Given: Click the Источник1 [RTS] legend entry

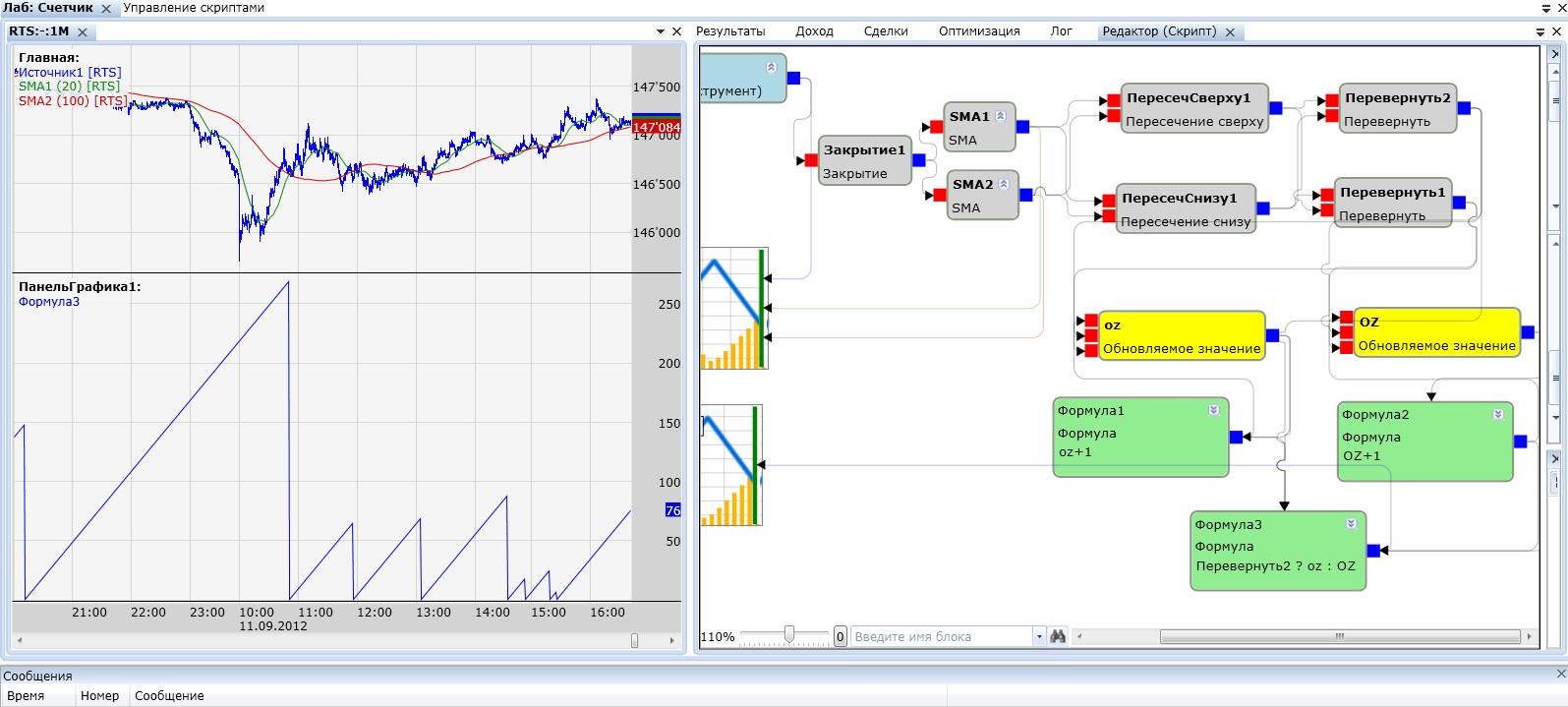Looking at the screenshot, I should click(x=70, y=73).
